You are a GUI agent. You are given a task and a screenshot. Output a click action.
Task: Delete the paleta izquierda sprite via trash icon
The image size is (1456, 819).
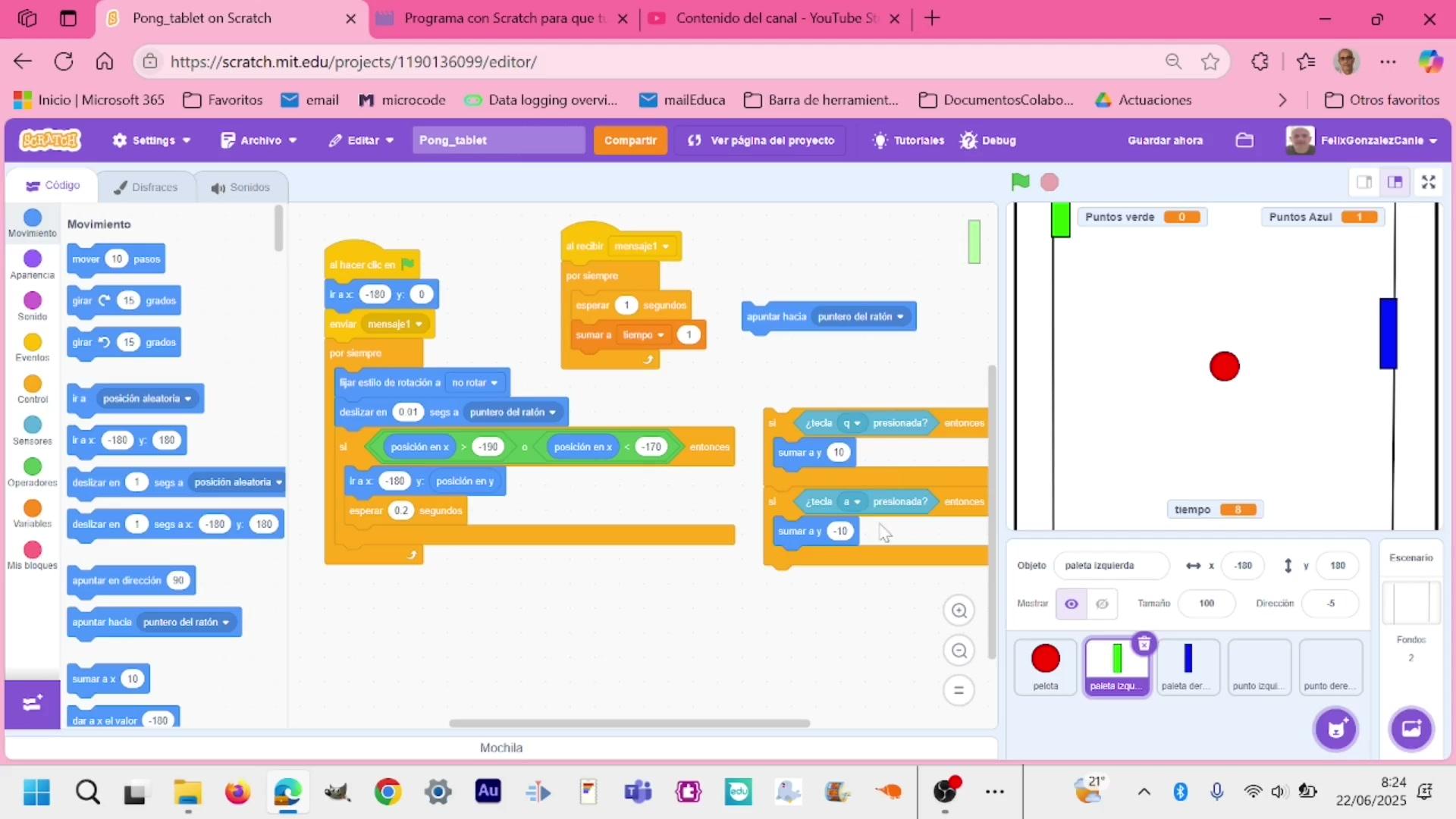pos(1144,644)
